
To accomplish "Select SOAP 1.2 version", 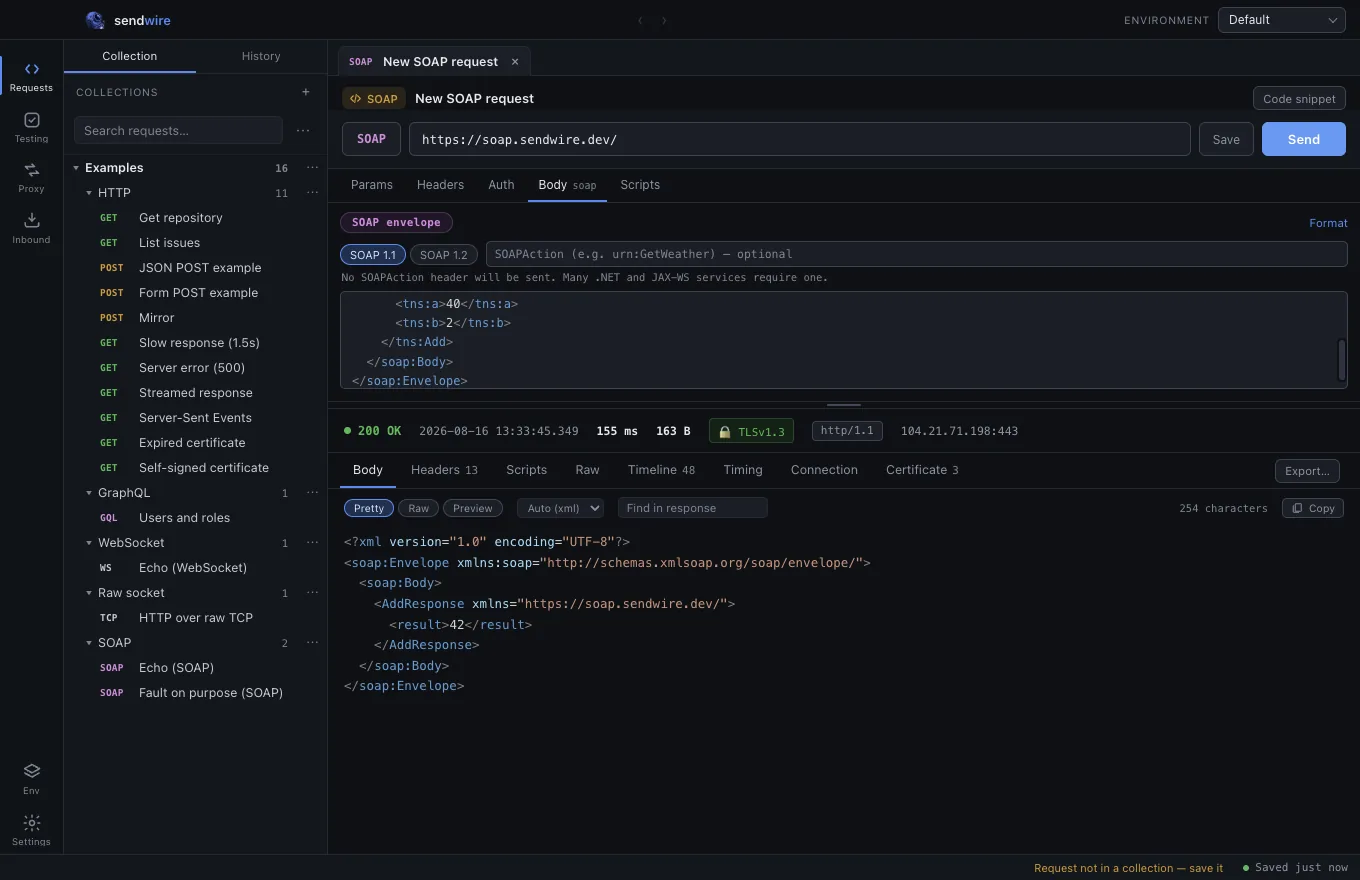I will [x=443, y=255].
